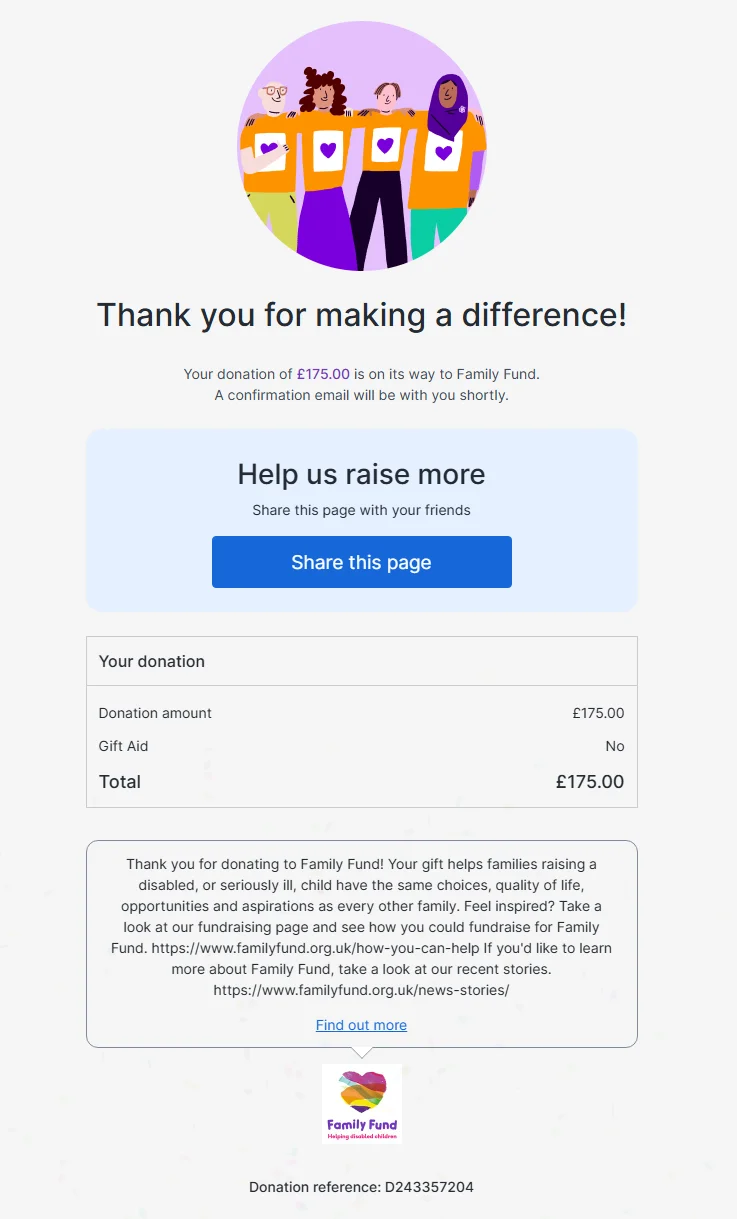The width and height of the screenshot is (737, 1219).
Task: Click the Help us raise more heading
Action: (x=361, y=474)
